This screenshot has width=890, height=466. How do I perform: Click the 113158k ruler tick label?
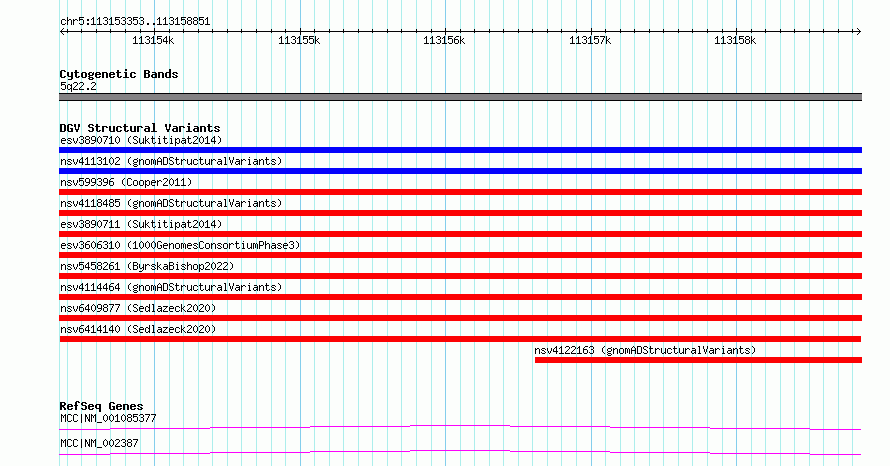[x=735, y=41]
